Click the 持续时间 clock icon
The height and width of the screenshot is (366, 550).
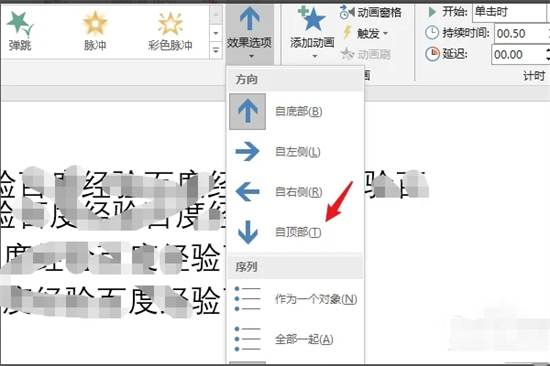[x=432, y=33]
